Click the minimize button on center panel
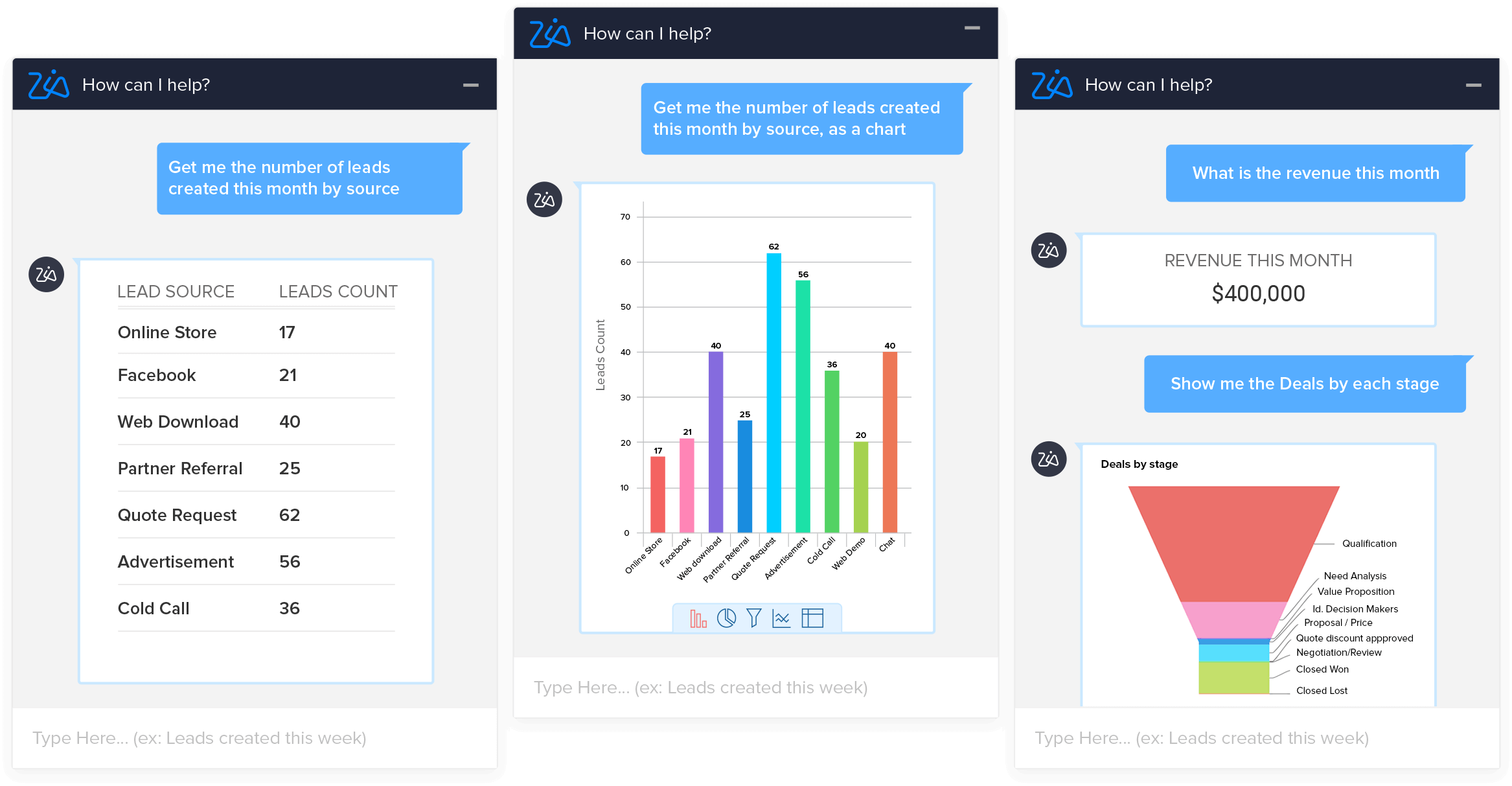Image resolution: width=1512 pixels, height=786 pixels. (x=974, y=30)
